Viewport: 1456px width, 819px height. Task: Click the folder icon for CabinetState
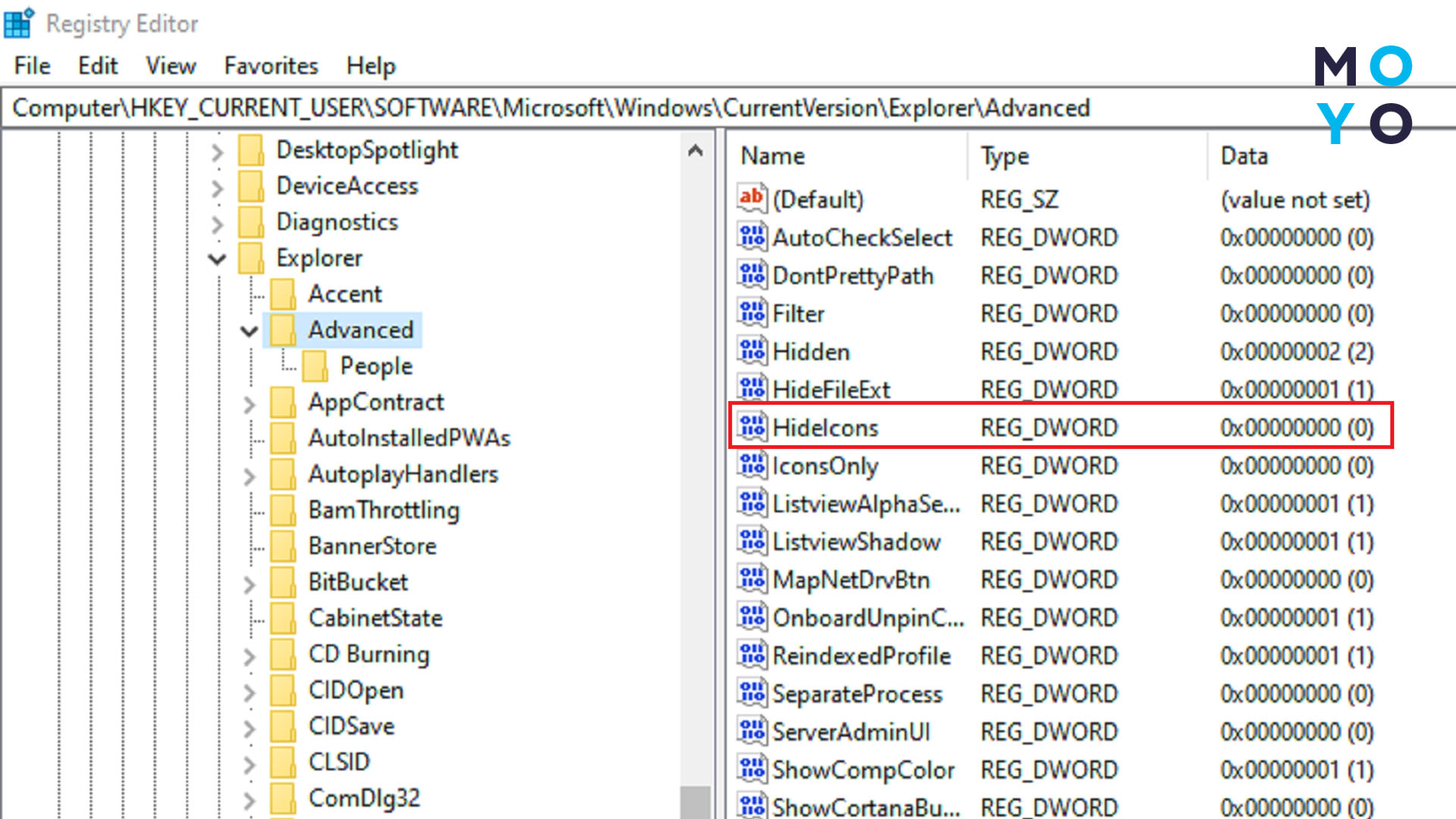click(x=284, y=618)
